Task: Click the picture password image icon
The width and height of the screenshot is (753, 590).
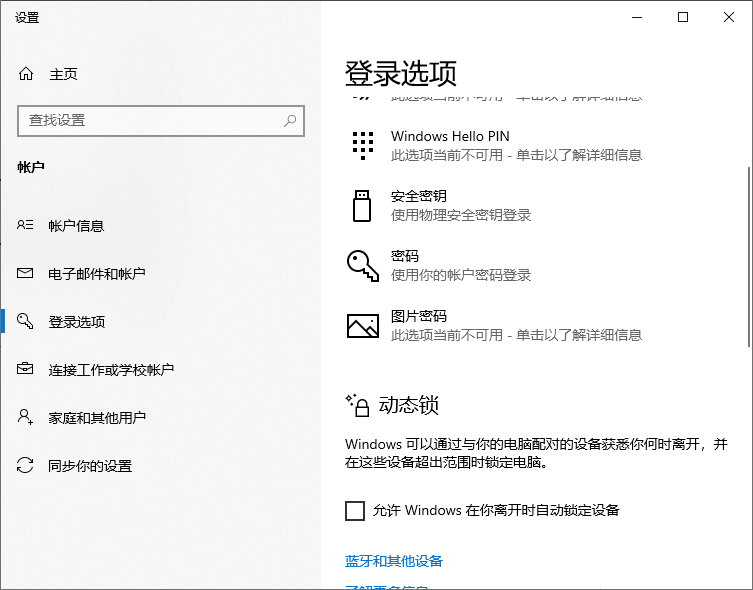Action: 362,325
